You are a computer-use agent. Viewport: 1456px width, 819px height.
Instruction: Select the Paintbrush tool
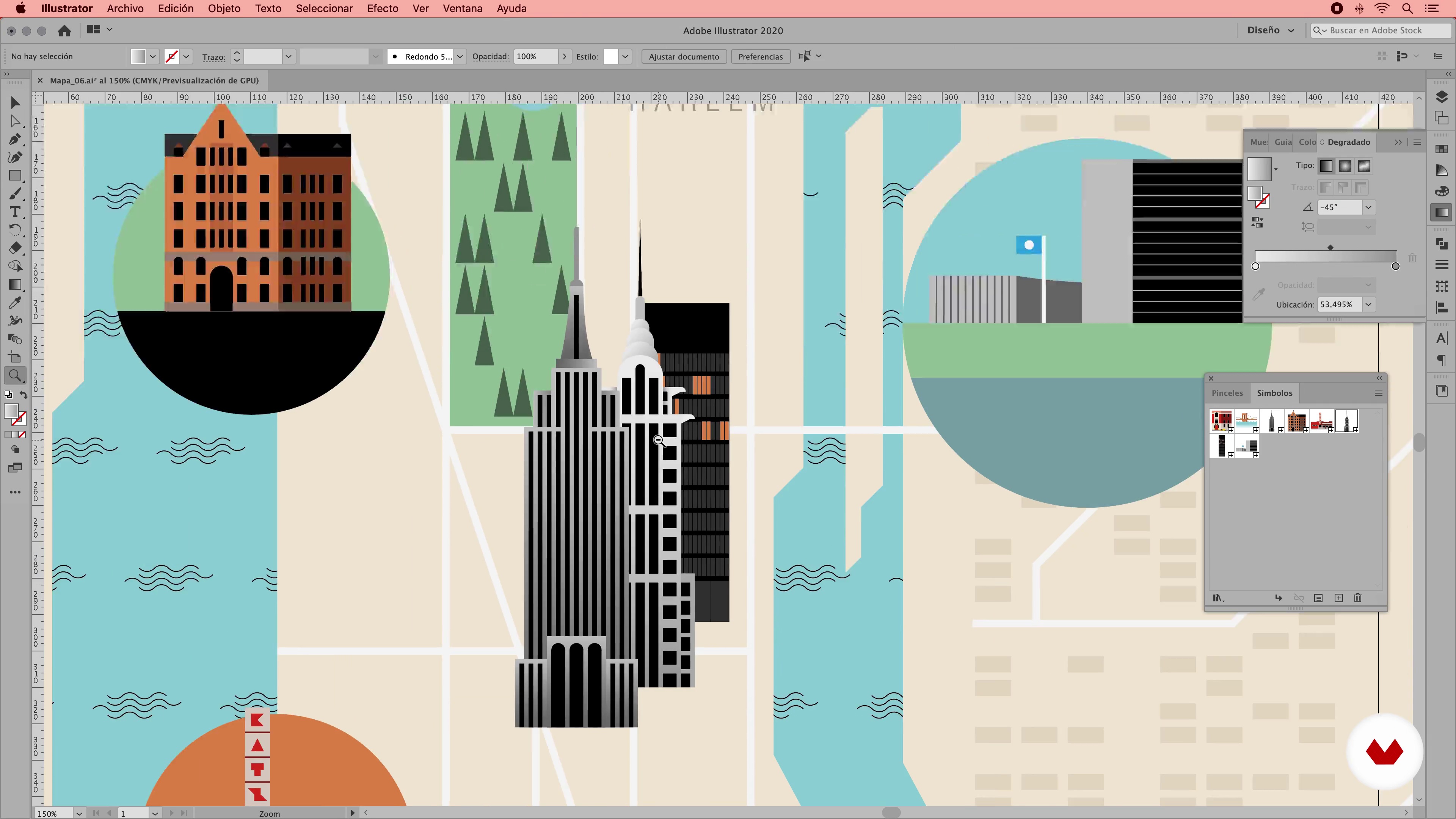click(15, 194)
